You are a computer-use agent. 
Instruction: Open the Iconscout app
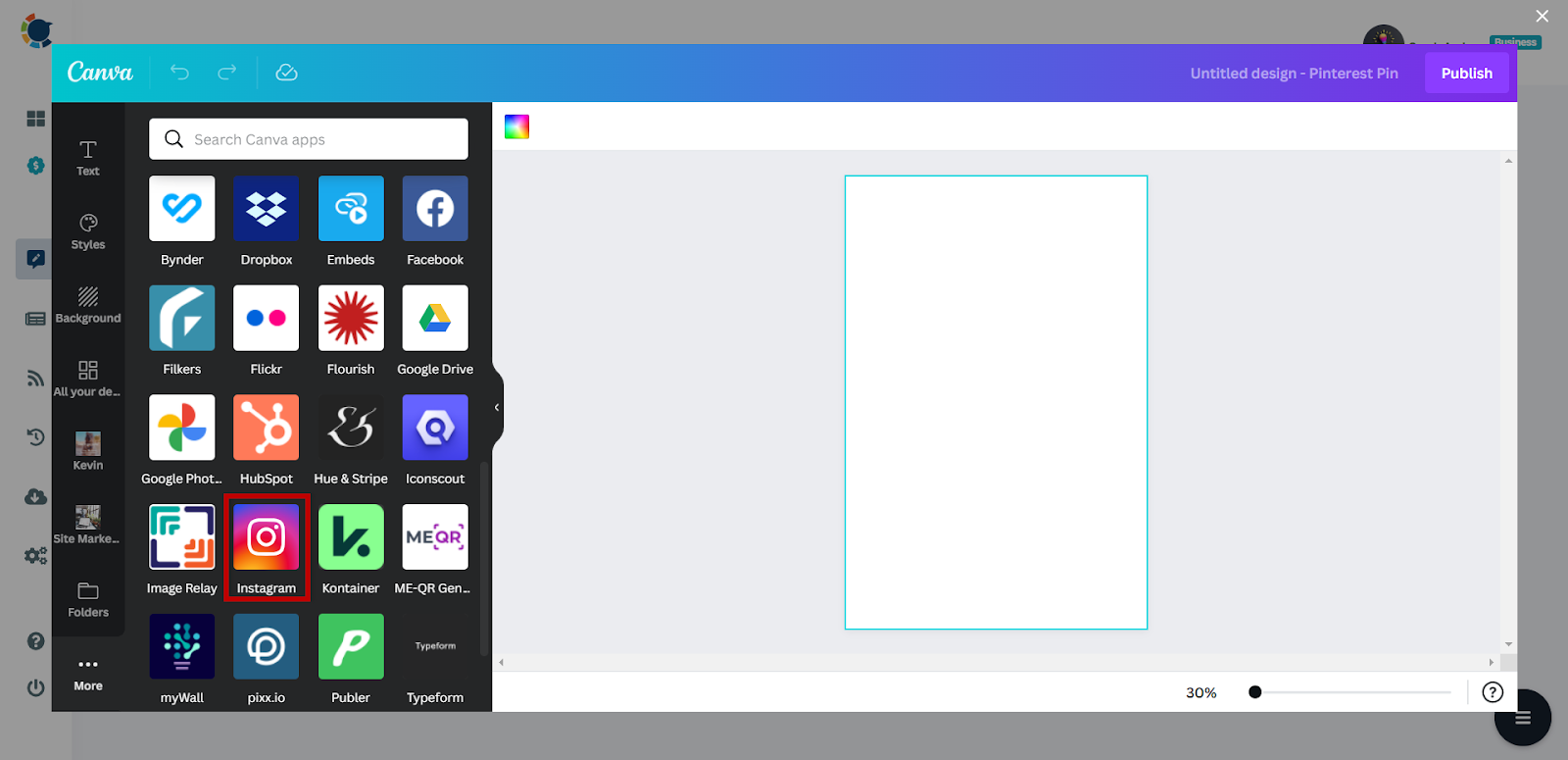[x=435, y=428]
